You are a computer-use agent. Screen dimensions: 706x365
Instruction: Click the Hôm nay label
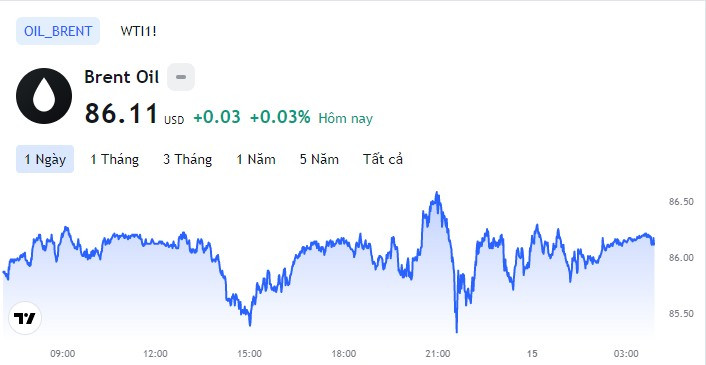345,118
